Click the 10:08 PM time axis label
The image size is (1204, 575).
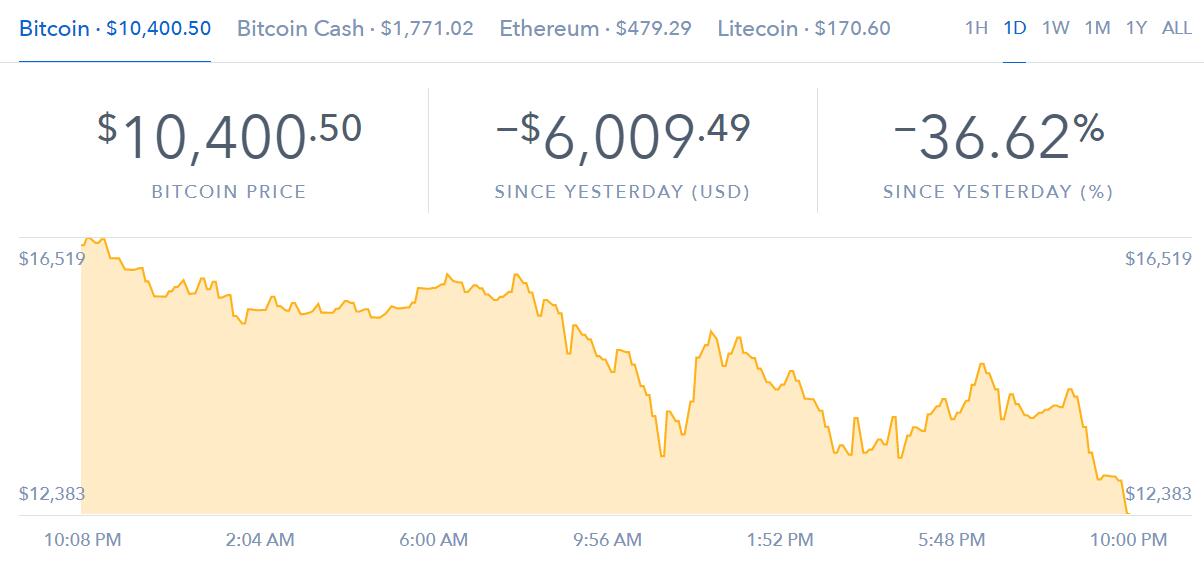click(83, 540)
